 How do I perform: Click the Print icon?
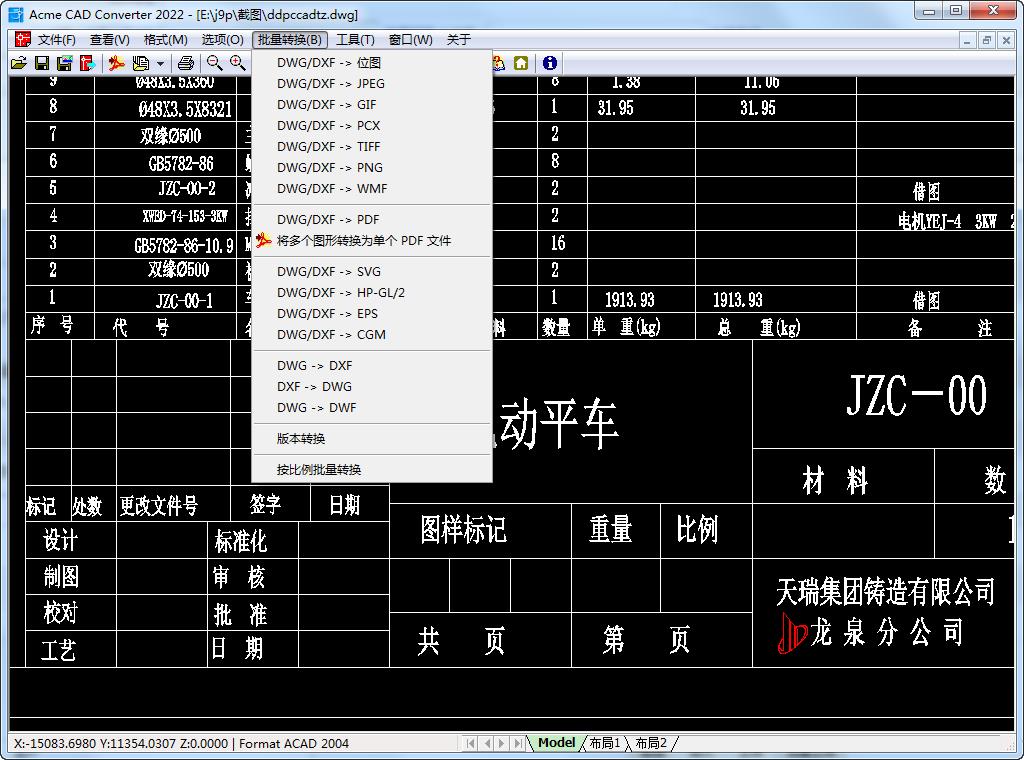(x=186, y=63)
